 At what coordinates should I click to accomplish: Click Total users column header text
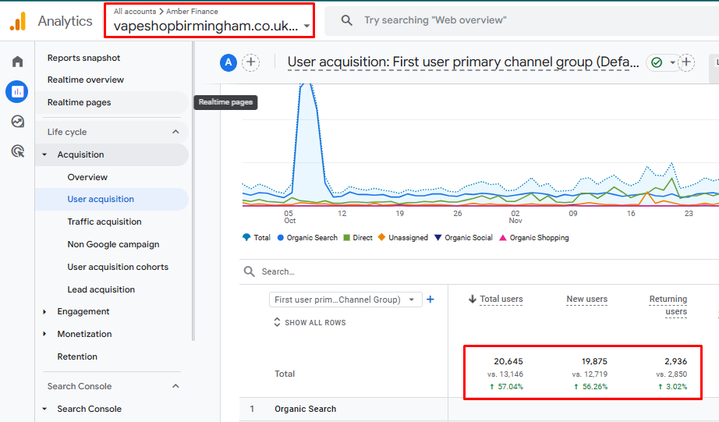coord(501,299)
